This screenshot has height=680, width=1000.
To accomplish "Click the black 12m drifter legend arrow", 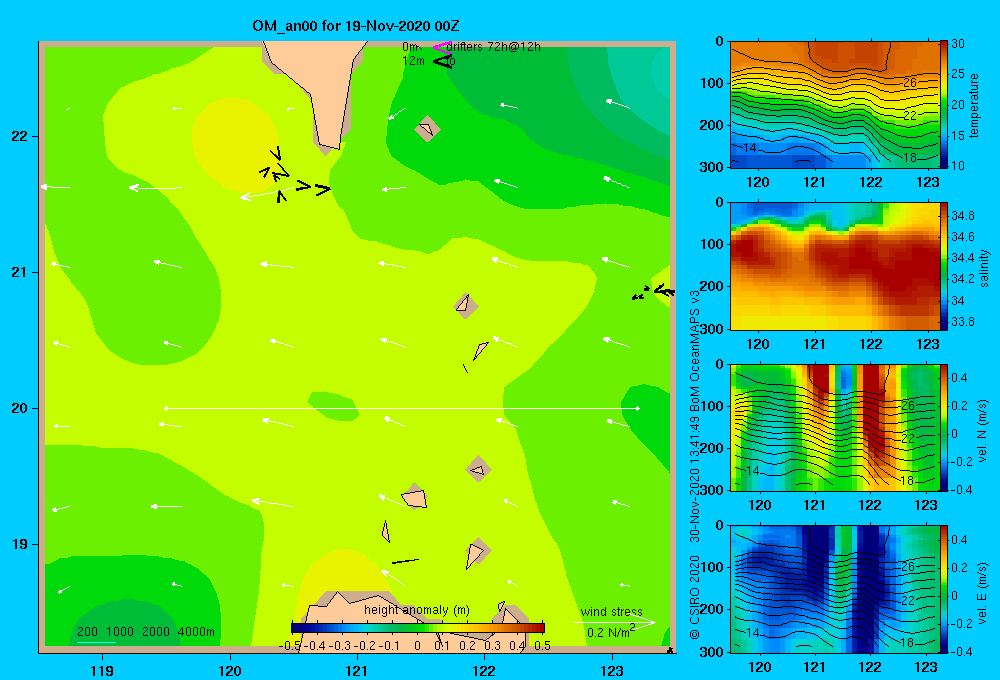I will pos(443,61).
